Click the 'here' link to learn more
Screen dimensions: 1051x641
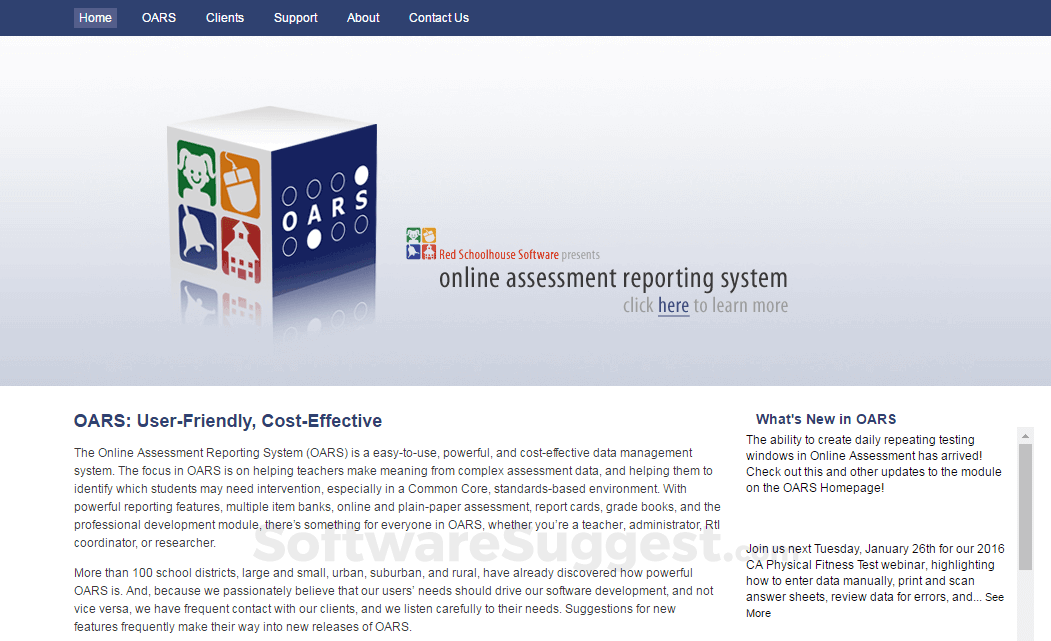[x=673, y=305]
